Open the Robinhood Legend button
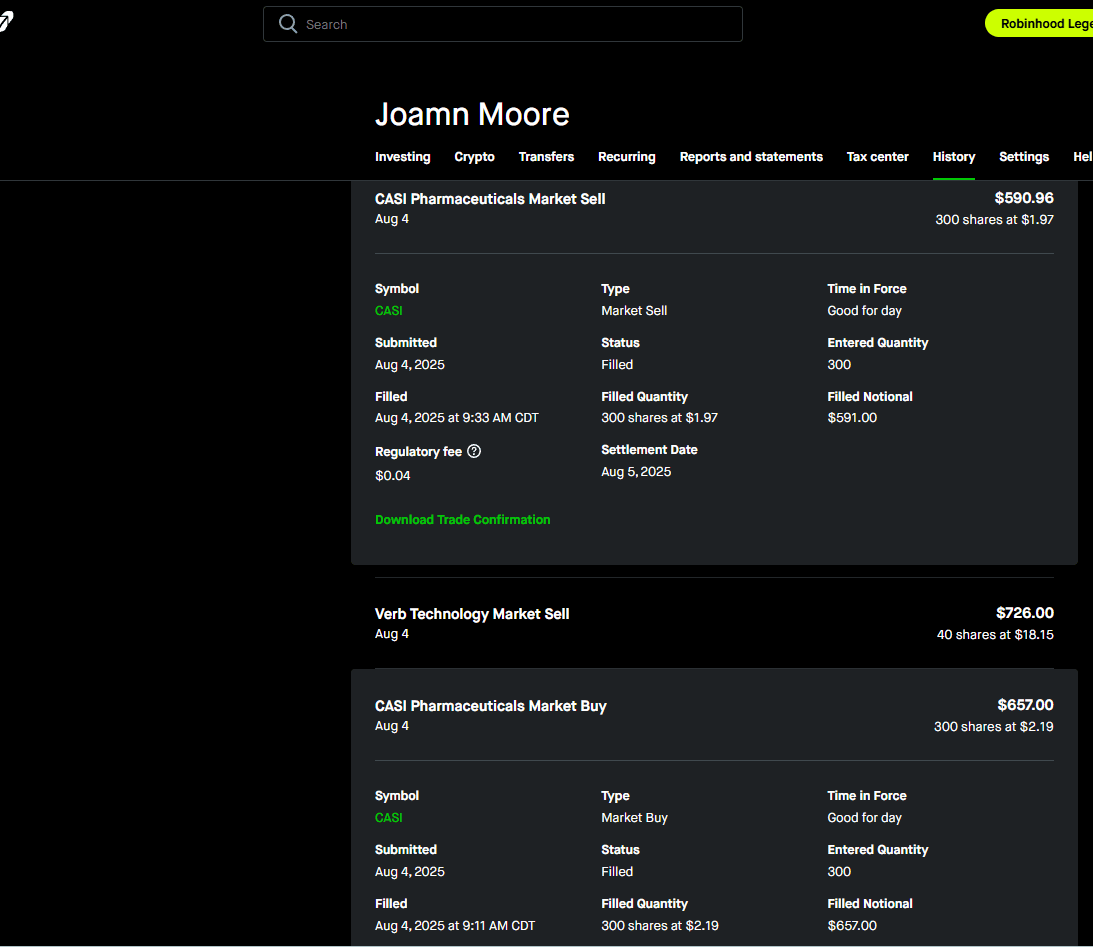Image resolution: width=1093 pixels, height=947 pixels. (1040, 24)
